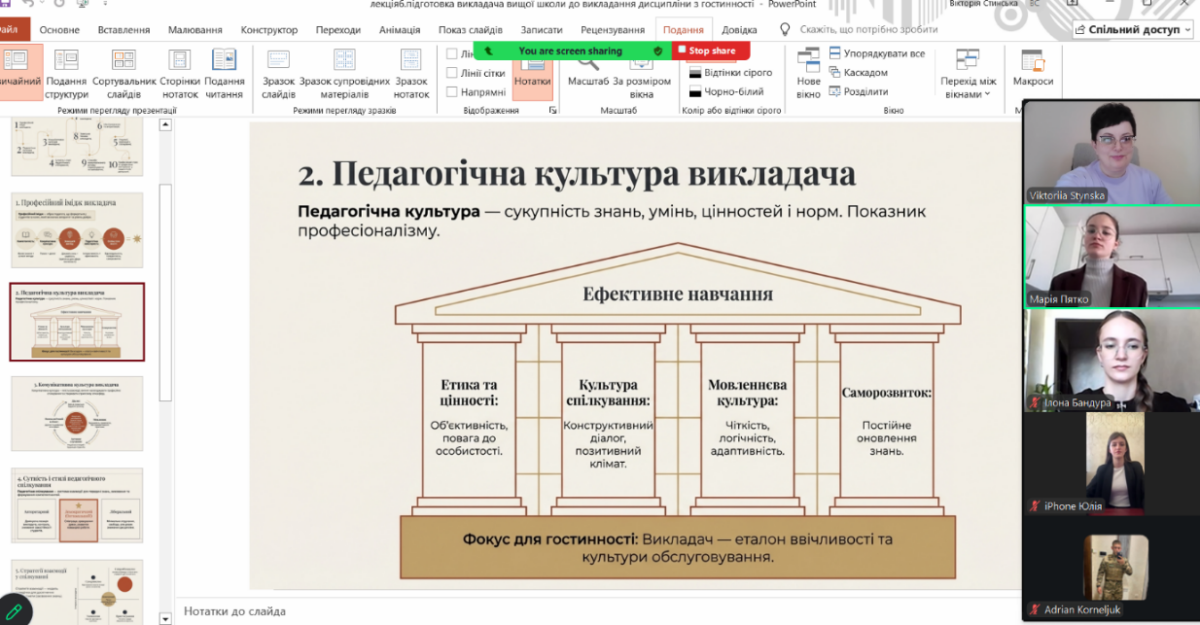Viewport: 1200px width, 625px height.
Task: Enable the Лінії сітки checkbox
Action: (x=453, y=73)
